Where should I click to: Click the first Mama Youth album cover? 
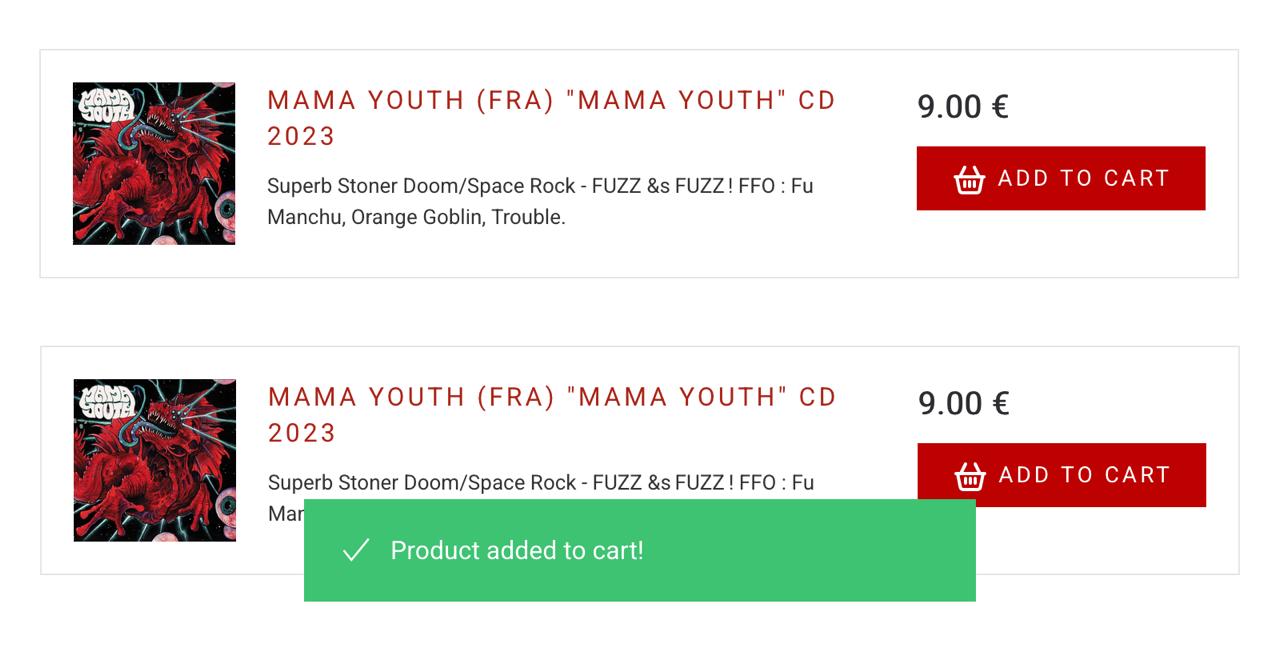[x=154, y=163]
